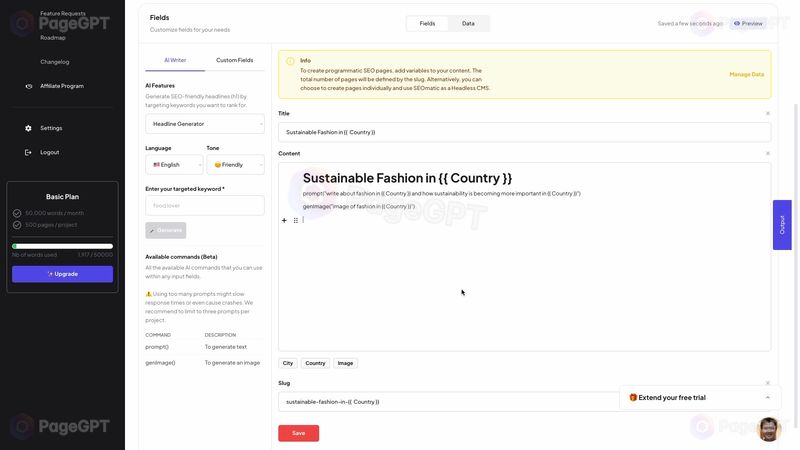Click the Settings label in sidebar

(x=51, y=128)
